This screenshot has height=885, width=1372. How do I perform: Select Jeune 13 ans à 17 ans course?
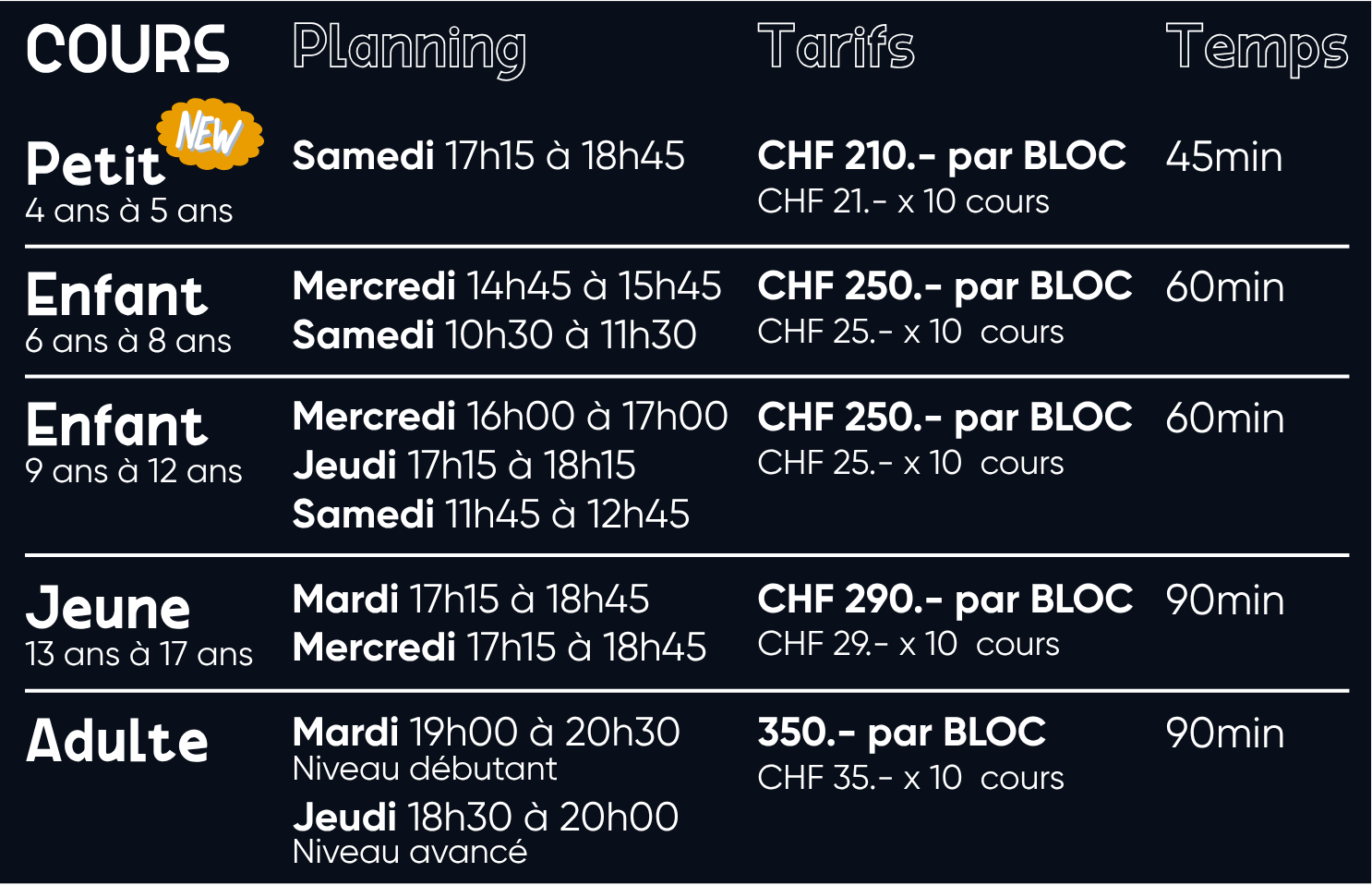click(x=139, y=625)
